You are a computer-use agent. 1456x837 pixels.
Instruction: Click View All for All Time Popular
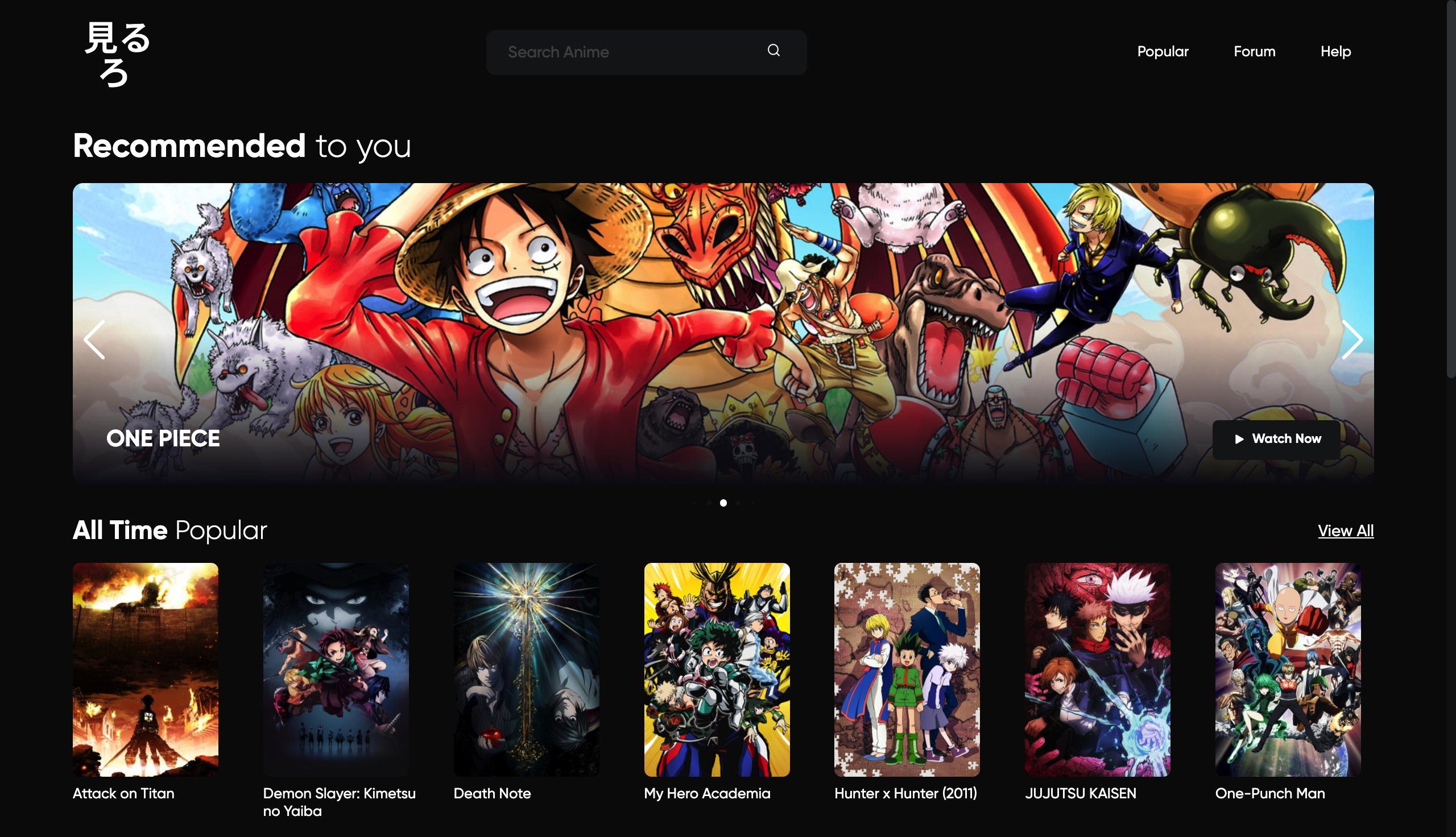1345,531
